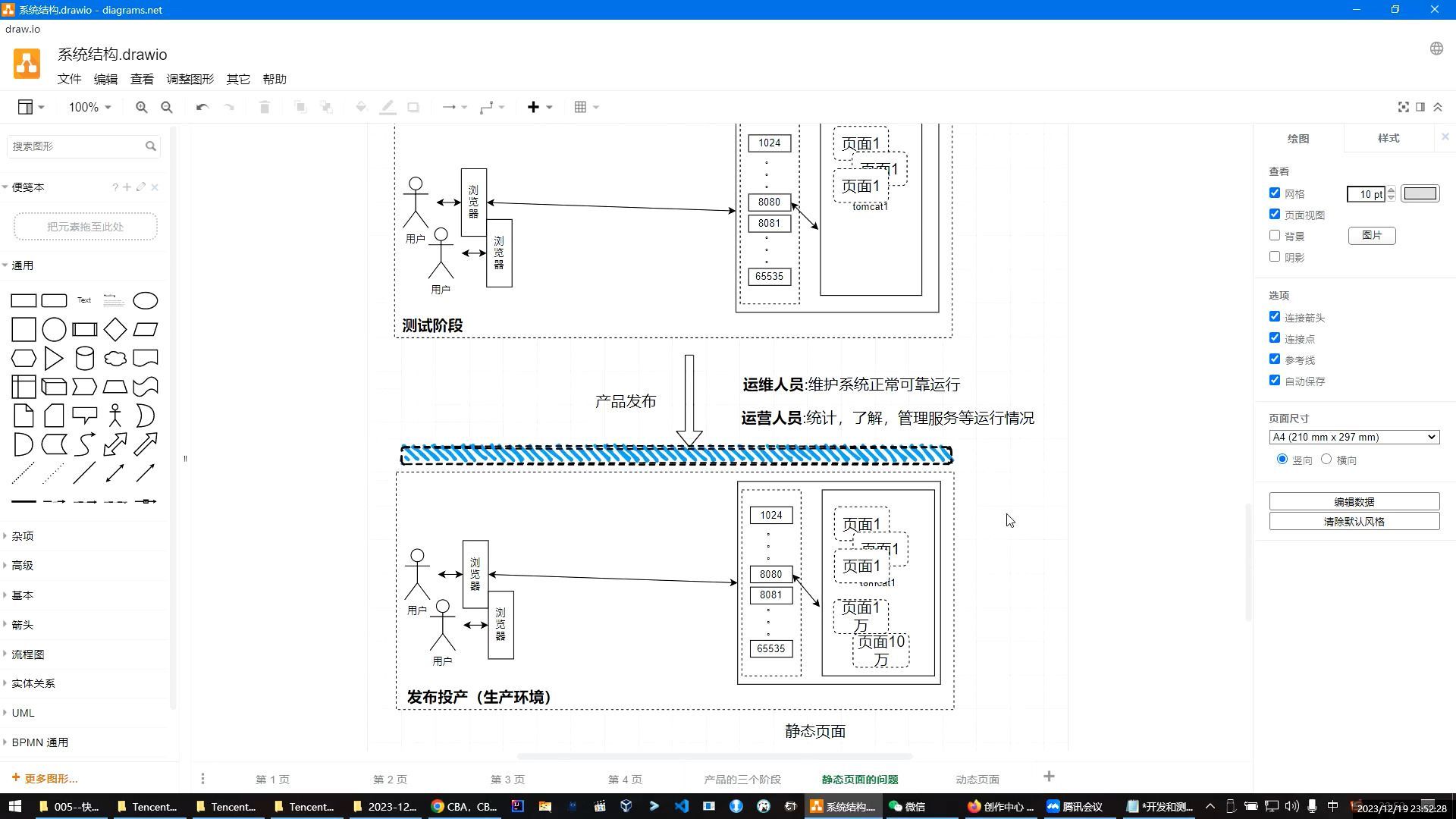Toggle the 参考线 guides checkbox
Viewport: 1456px width, 819px height.
(1274, 359)
